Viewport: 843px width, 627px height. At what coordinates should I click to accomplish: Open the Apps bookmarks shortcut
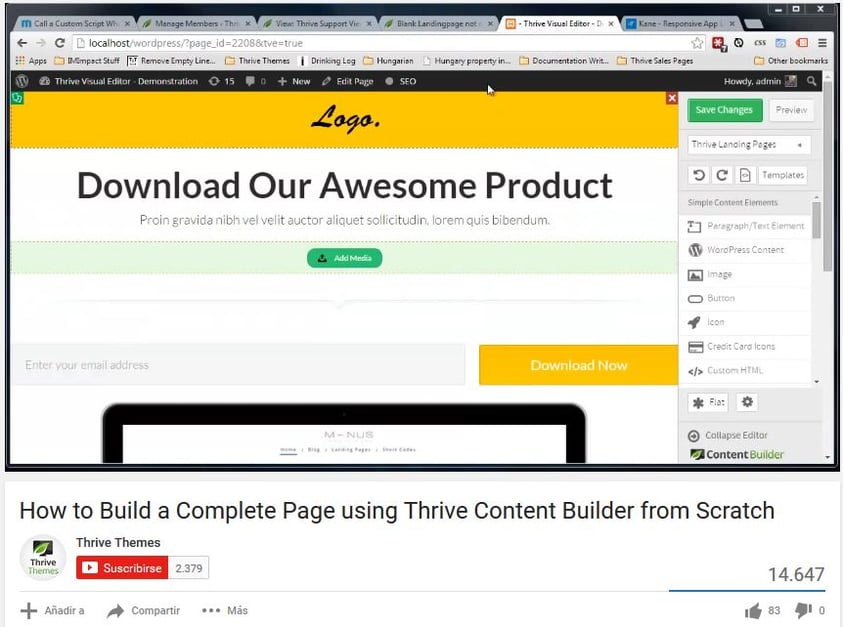(31, 61)
